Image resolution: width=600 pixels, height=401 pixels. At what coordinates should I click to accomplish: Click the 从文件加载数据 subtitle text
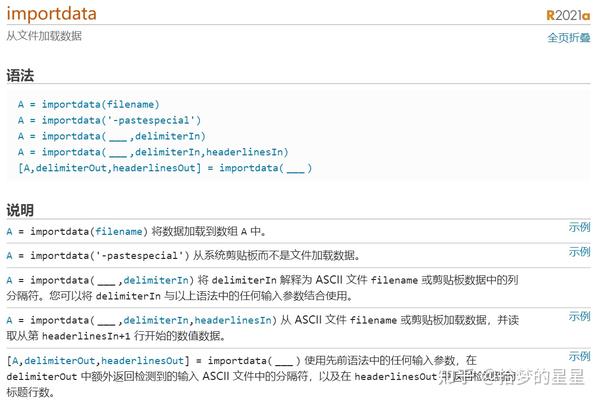44,36
